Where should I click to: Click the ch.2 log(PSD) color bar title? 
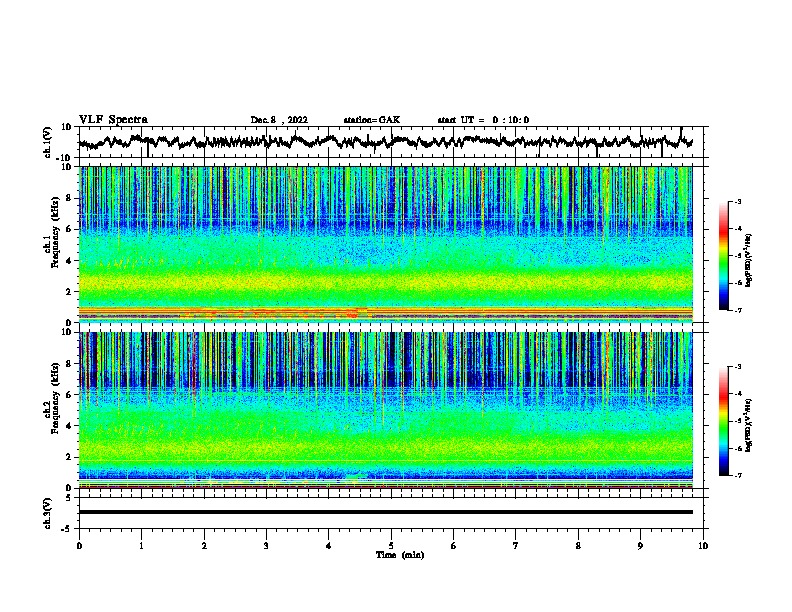click(x=748, y=425)
